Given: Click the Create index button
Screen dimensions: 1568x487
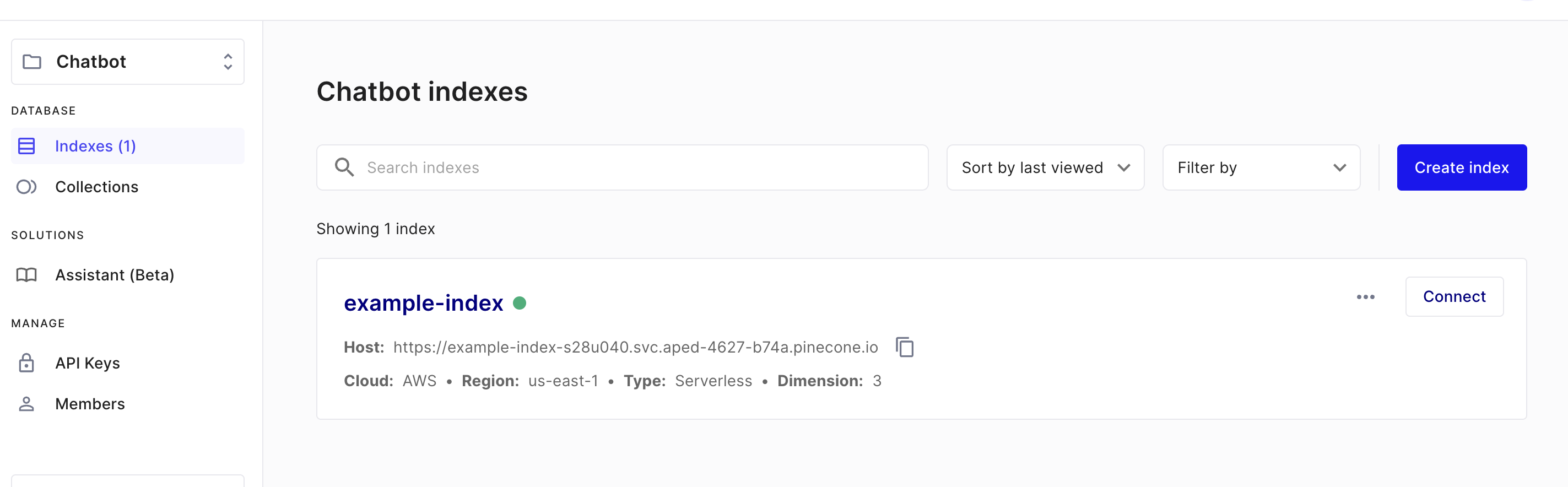Looking at the screenshot, I should pos(1462,167).
